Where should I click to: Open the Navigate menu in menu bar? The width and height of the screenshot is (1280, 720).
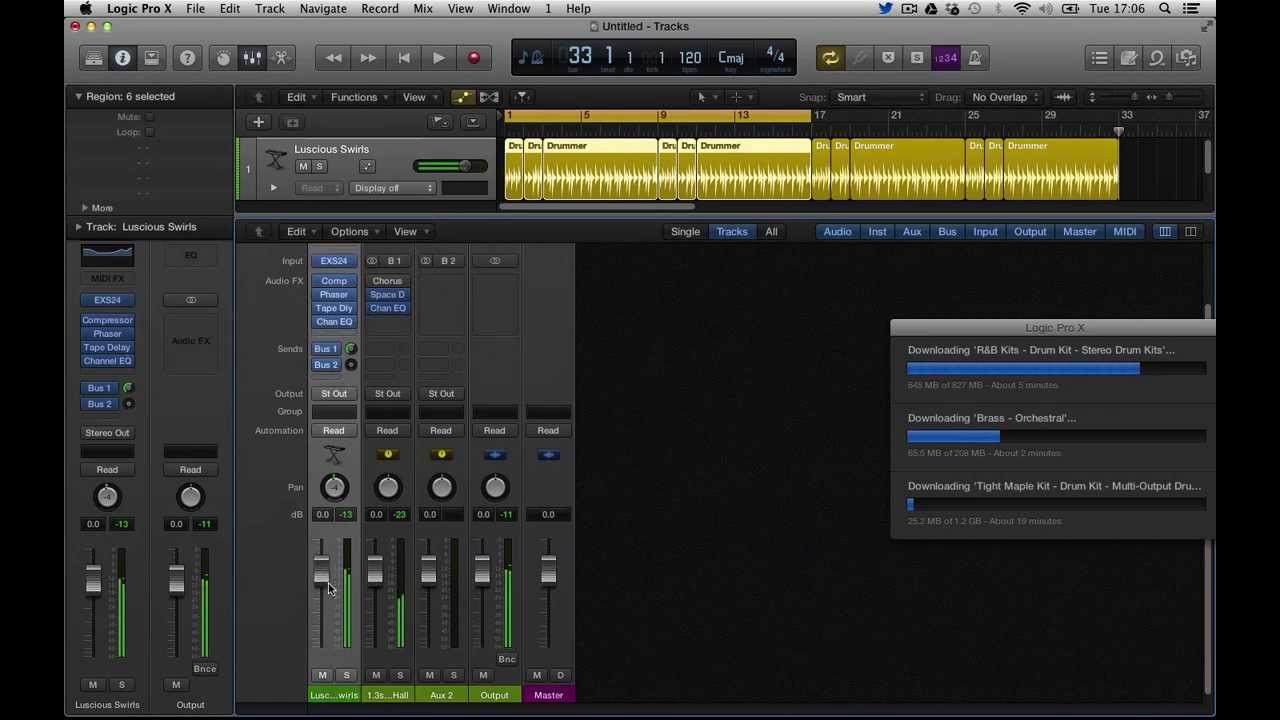(323, 9)
